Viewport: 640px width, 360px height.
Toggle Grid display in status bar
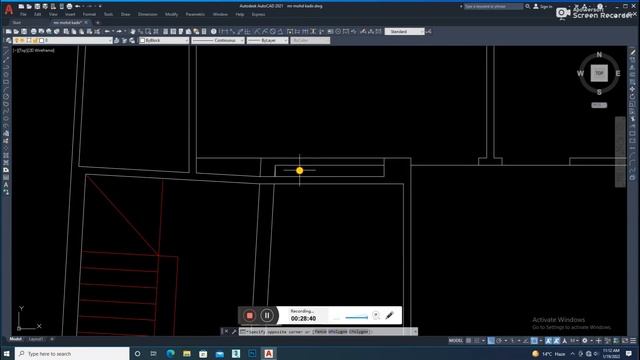point(469,340)
